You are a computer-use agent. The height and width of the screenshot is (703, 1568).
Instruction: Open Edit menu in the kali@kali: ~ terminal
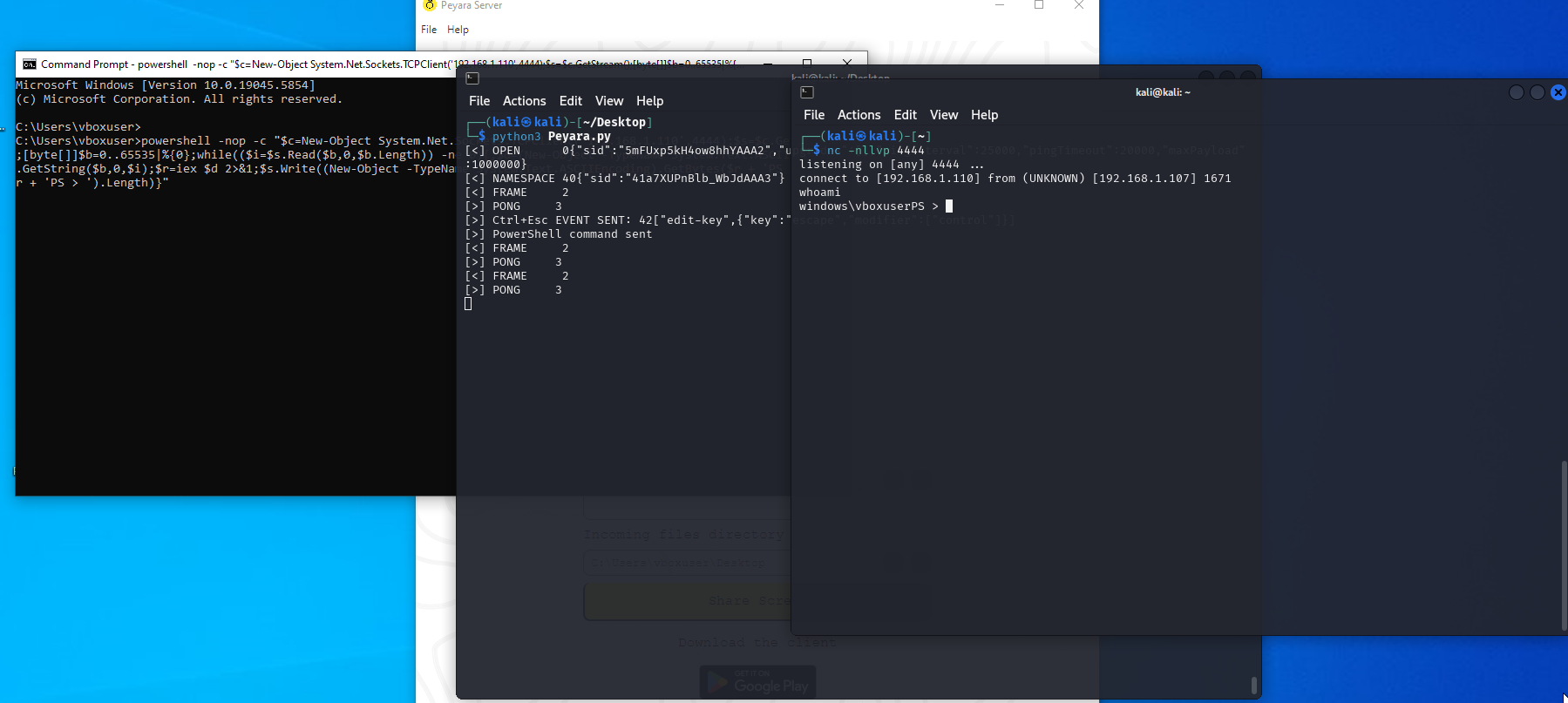point(906,115)
